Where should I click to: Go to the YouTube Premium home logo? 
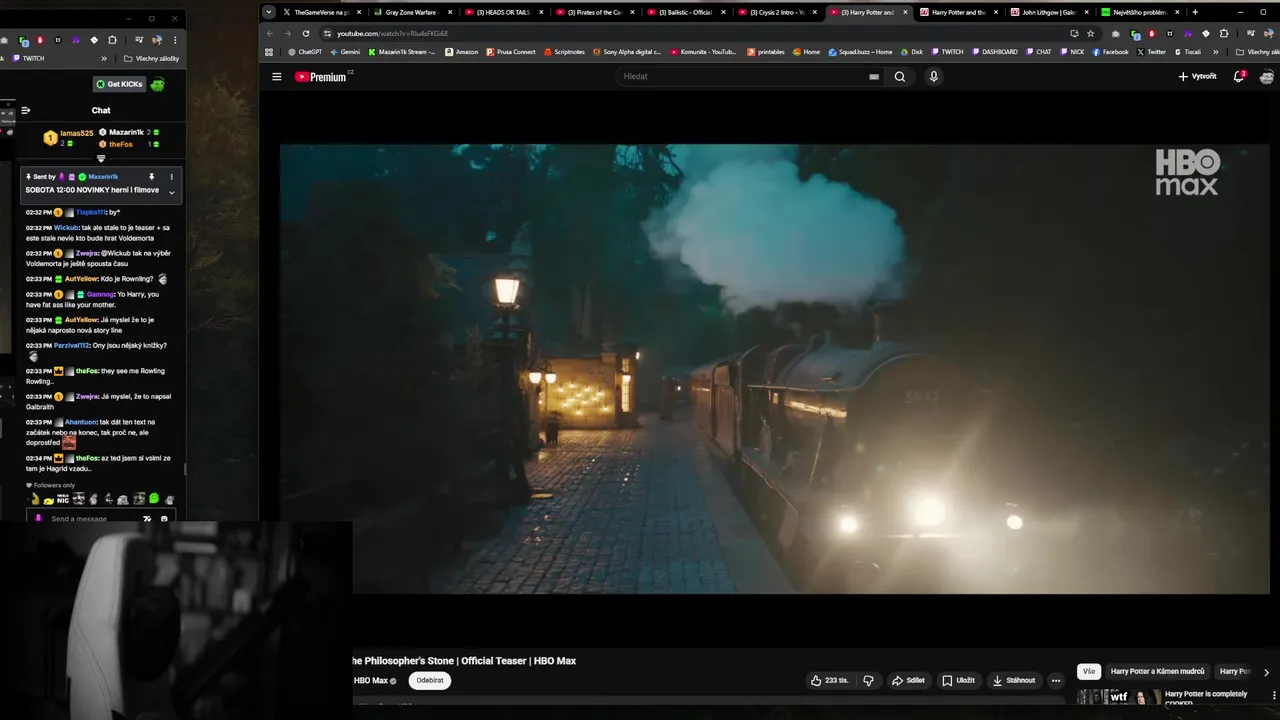[320, 76]
